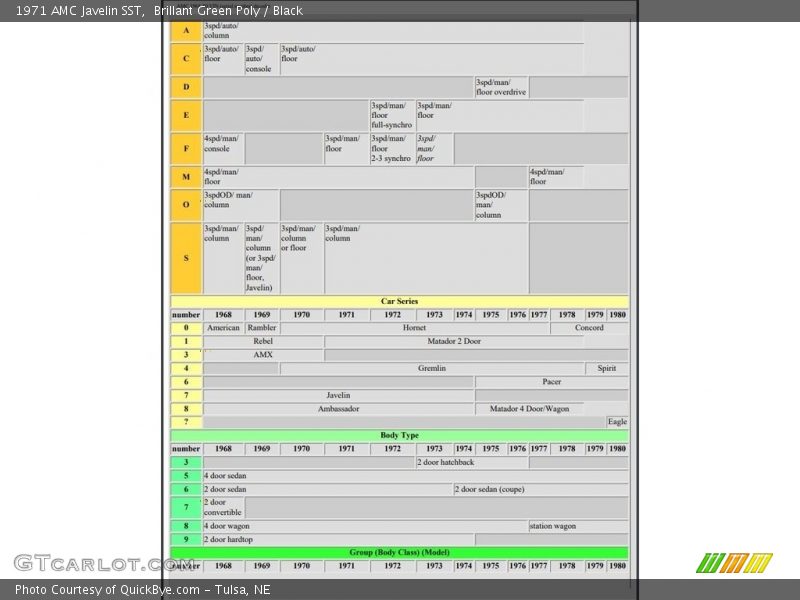Image resolution: width=800 pixels, height=600 pixels.
Task: Click transmission code 'F' row label
Action: click(x=186, y=148)
